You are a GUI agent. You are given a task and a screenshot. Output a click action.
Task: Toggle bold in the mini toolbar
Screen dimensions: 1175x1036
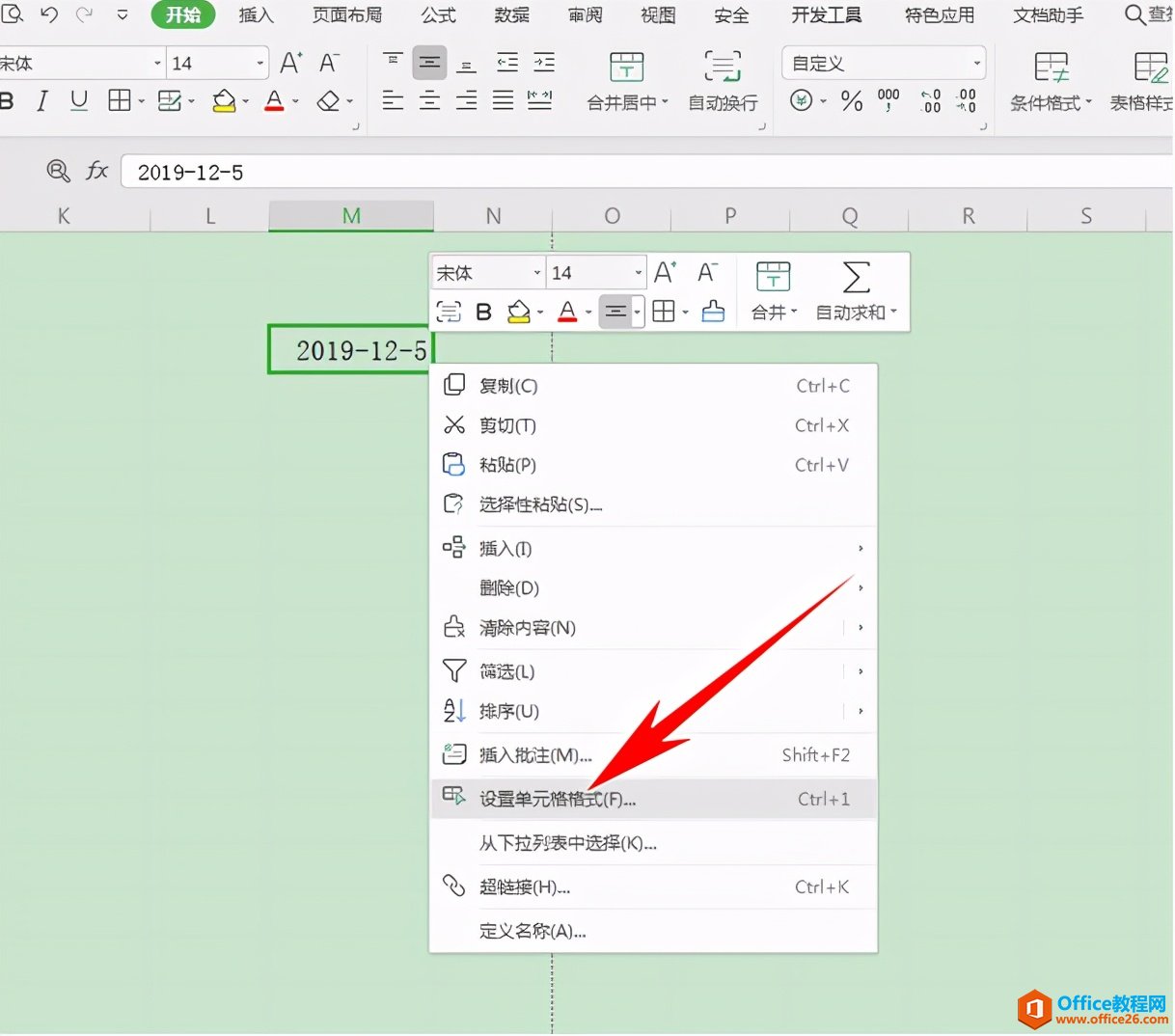[484, 312]
